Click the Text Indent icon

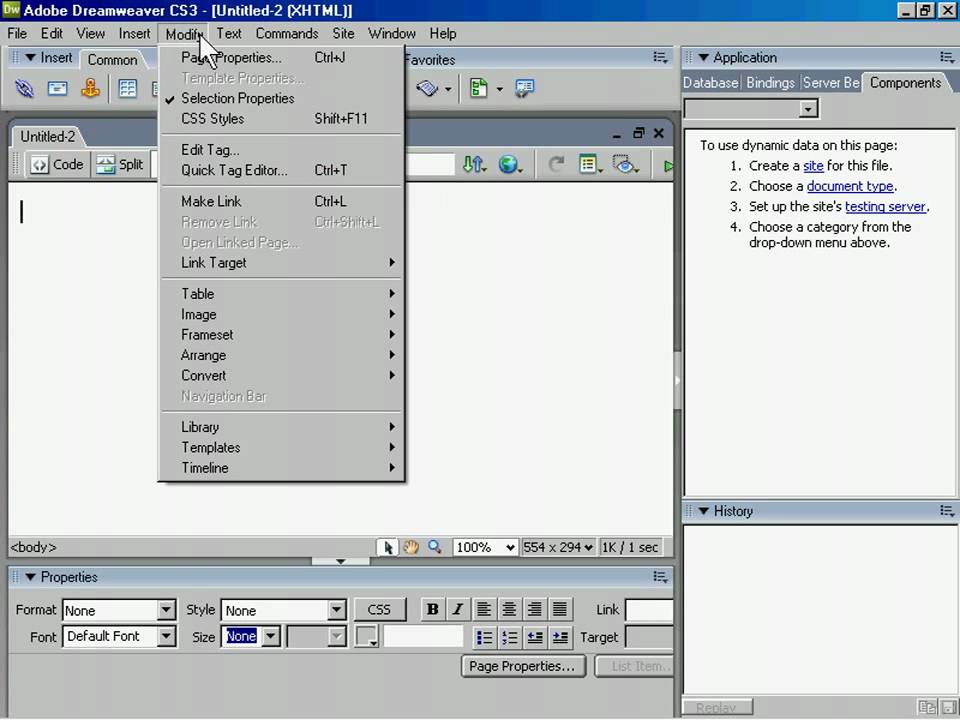[560, 637]
